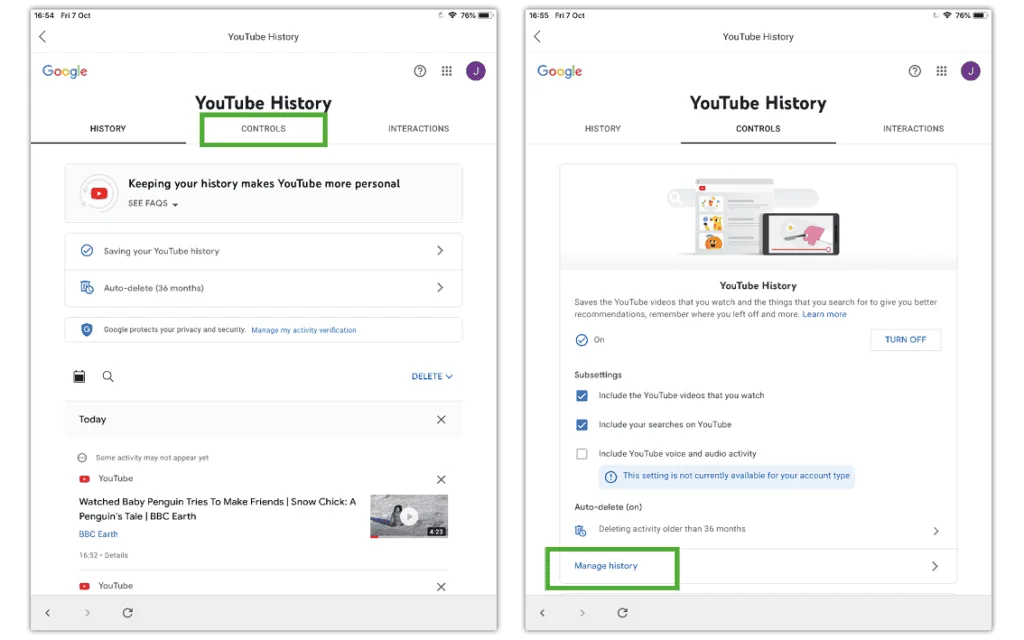The width and height of the screenshot is (1024, 640).
Task: Open the help icon on the right screen
Action: [x=915, y=71]
